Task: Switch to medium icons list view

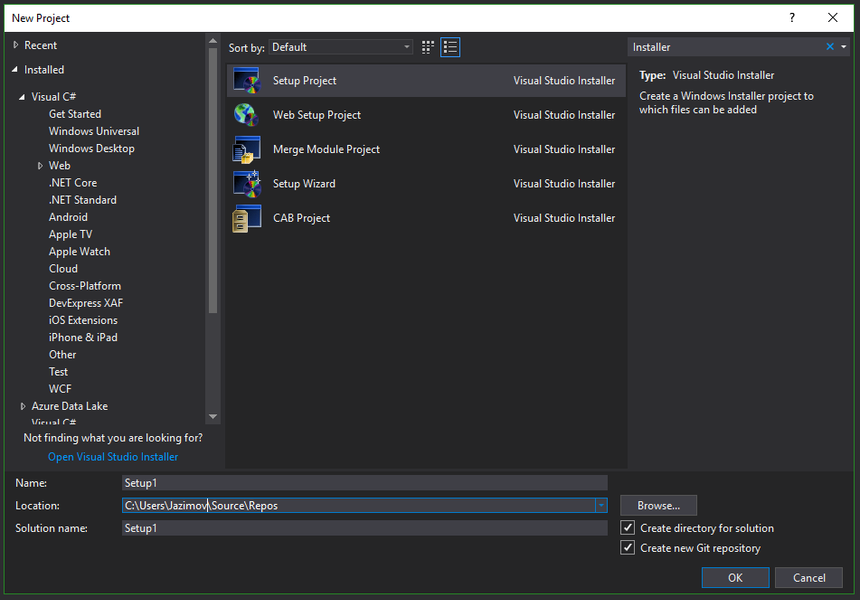Action: pyautogui.click(x=450, y=47)
